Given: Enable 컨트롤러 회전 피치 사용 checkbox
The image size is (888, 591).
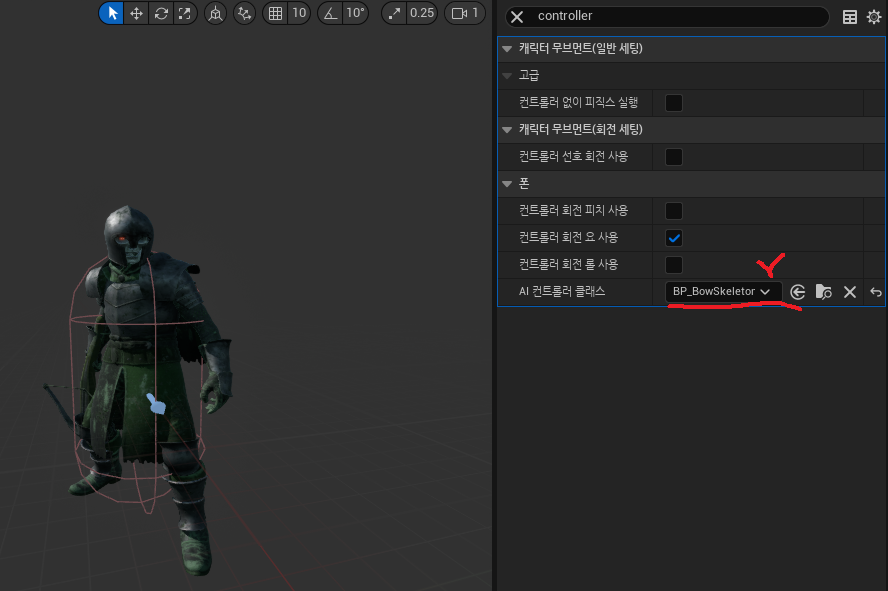Looking at the screenshot, I should (673, 211).
